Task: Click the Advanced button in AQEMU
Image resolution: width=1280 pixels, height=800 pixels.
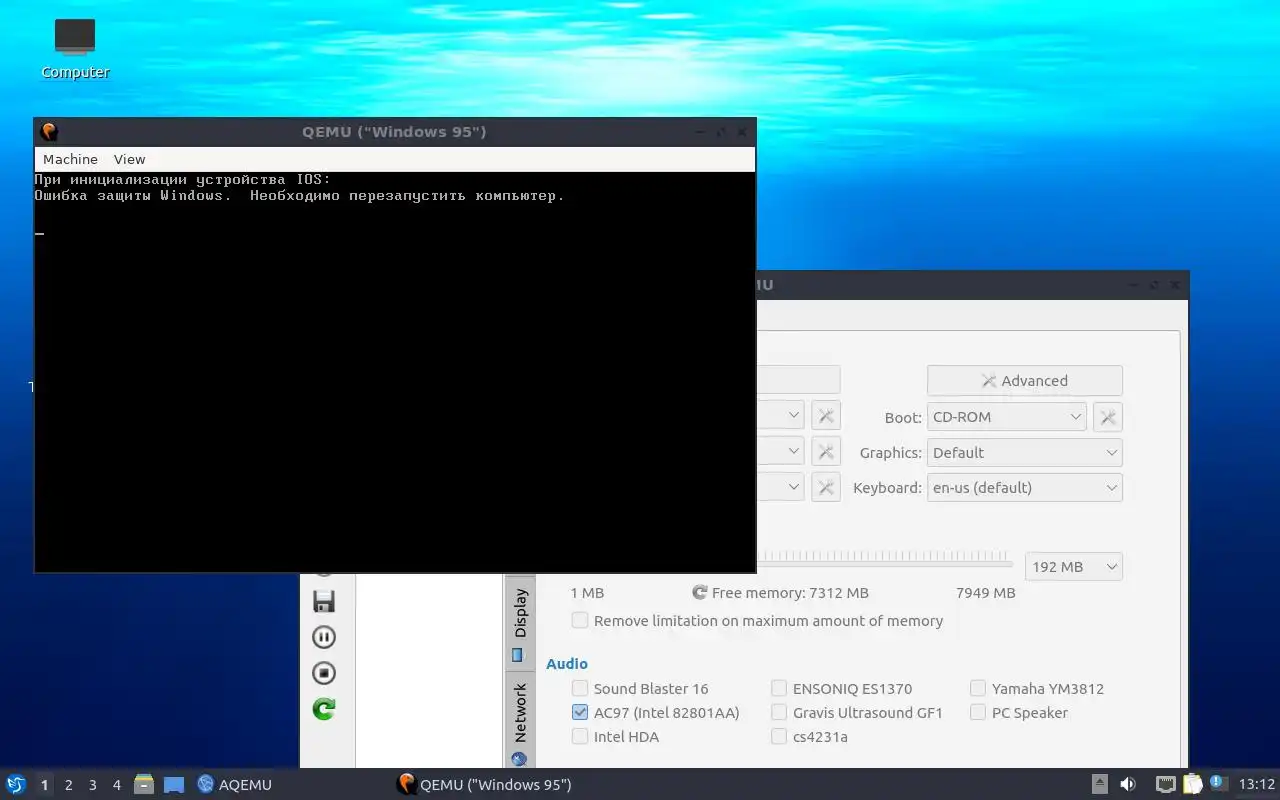Action: 1025,381
